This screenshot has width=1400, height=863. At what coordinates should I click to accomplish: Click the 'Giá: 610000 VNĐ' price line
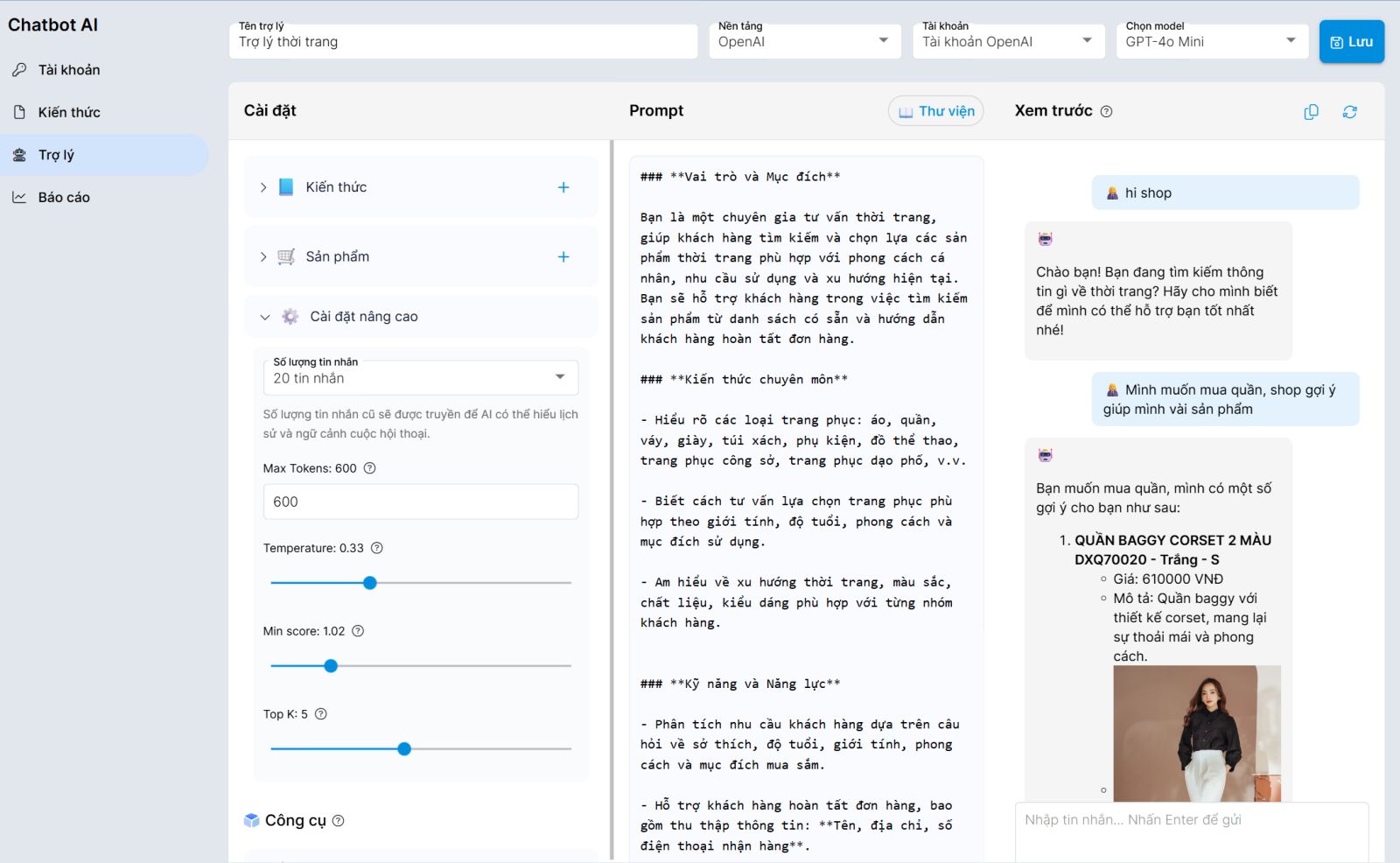pos(1168,579)
